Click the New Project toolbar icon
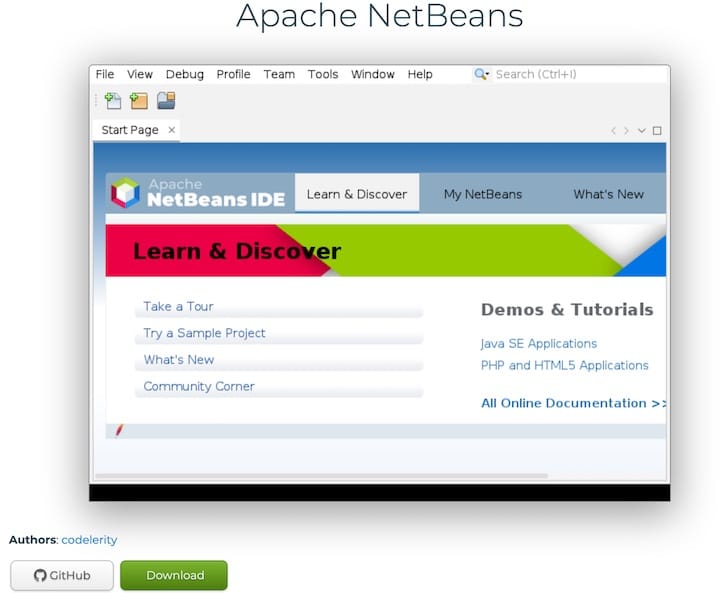 139,101
